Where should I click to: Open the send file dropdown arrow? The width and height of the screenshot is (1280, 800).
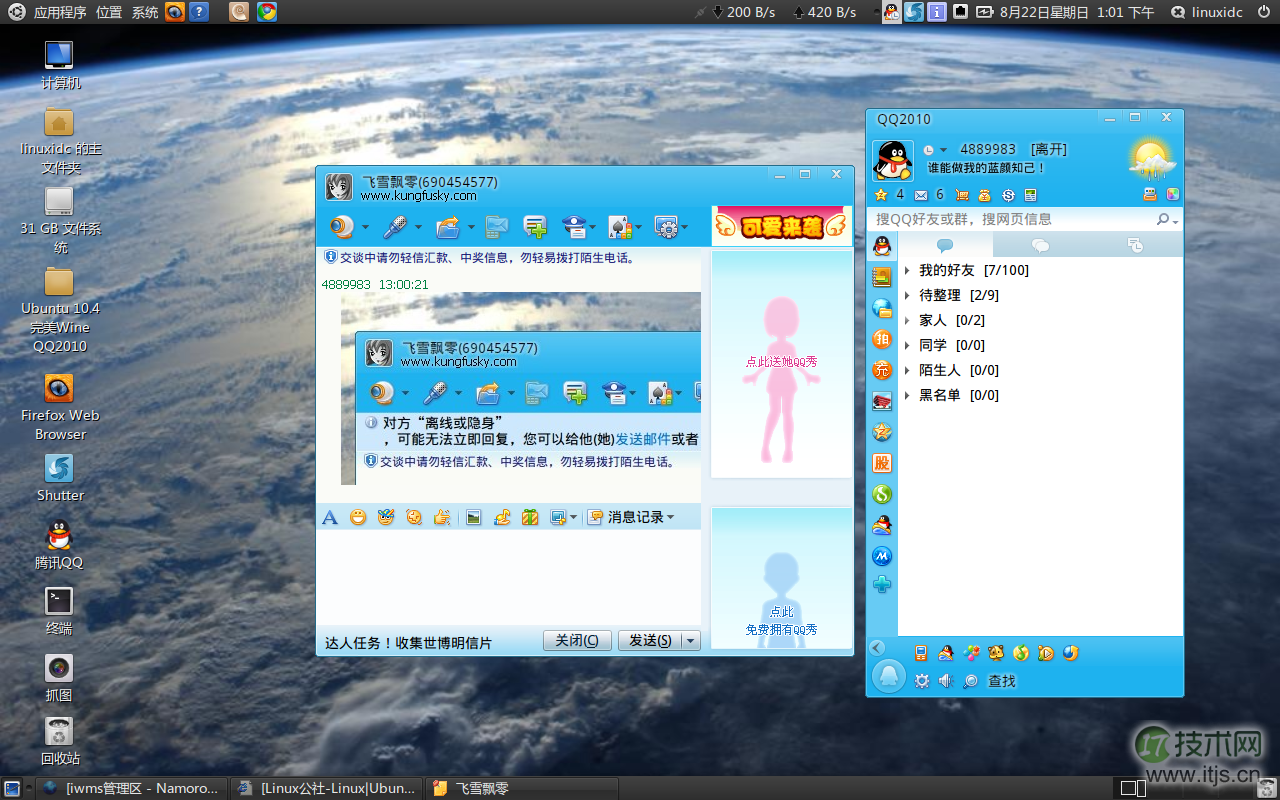(x=469, y=228)
